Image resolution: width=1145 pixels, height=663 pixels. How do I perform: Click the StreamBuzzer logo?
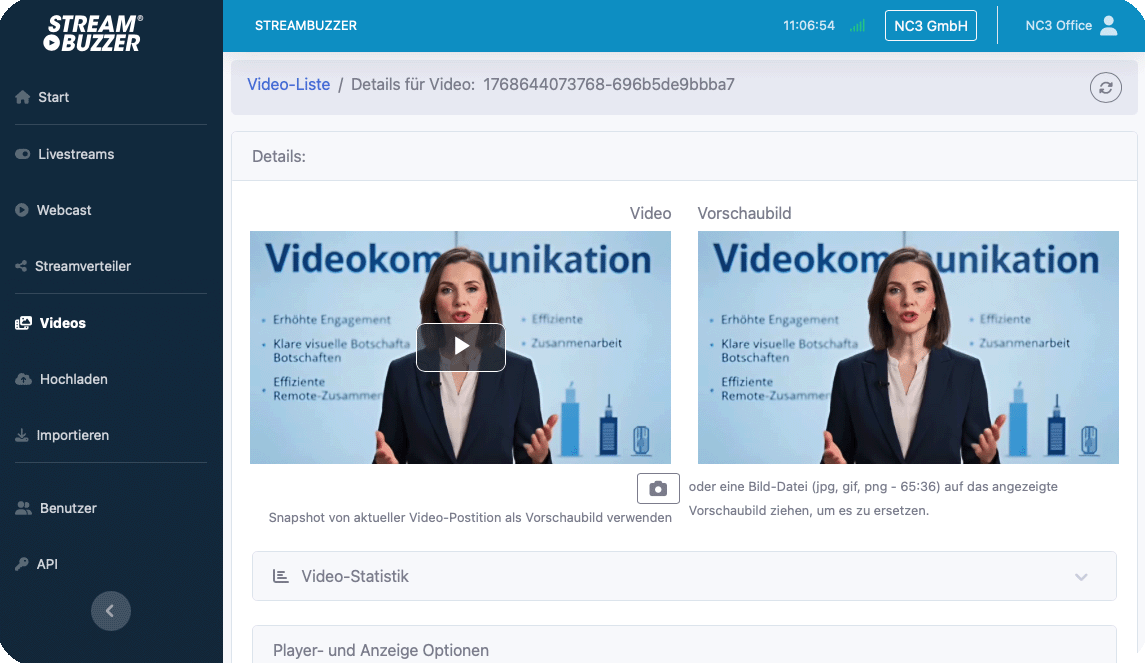coord(93,33)
